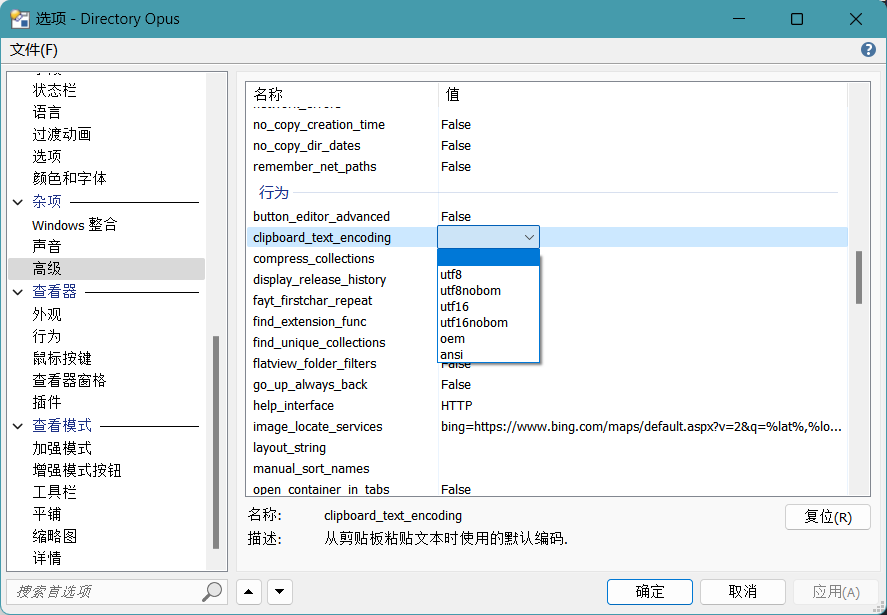Click the 复位(R) reset button
Image resolution: width=887 pixels, height=615 pixels.
(x=828, y=517)
